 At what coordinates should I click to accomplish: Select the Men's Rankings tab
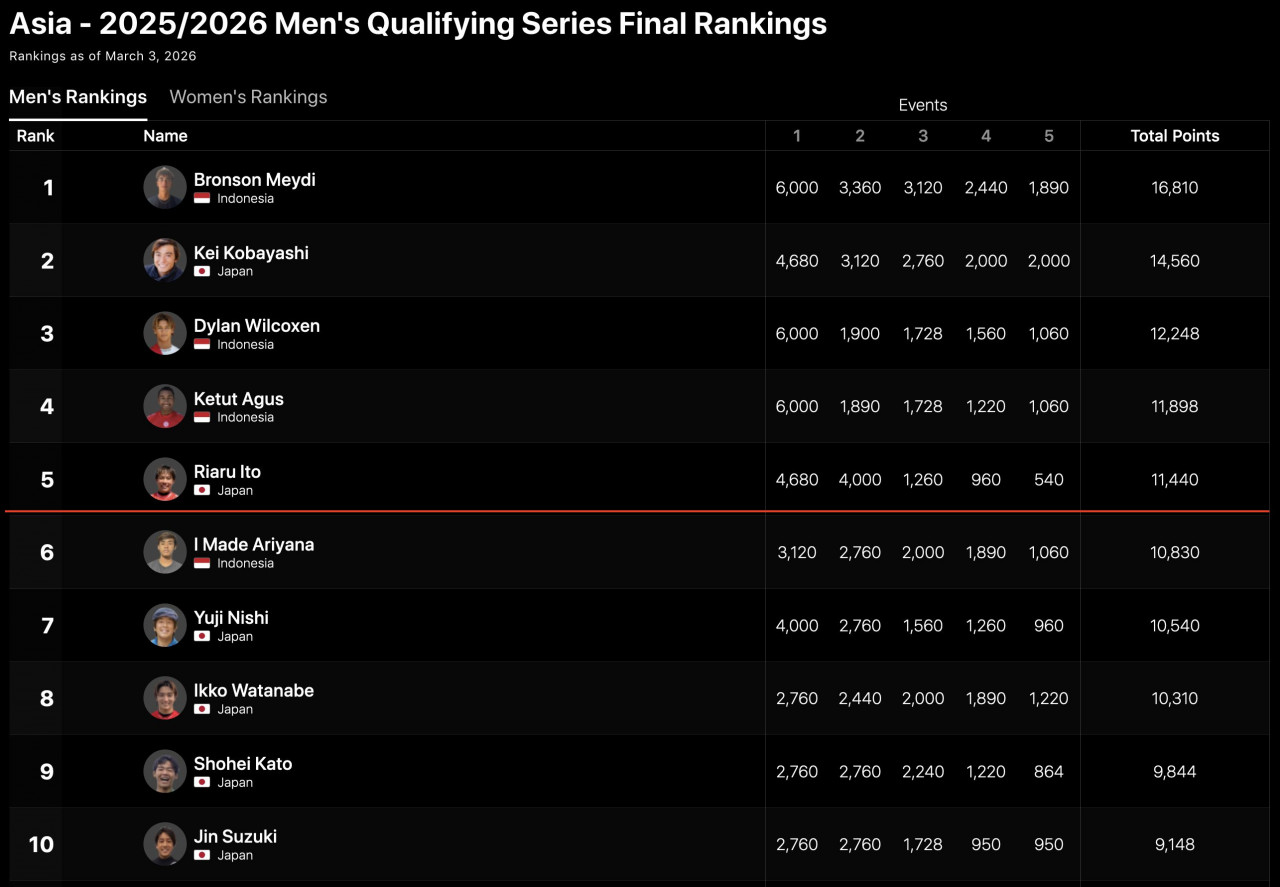(x=78, y=97)
